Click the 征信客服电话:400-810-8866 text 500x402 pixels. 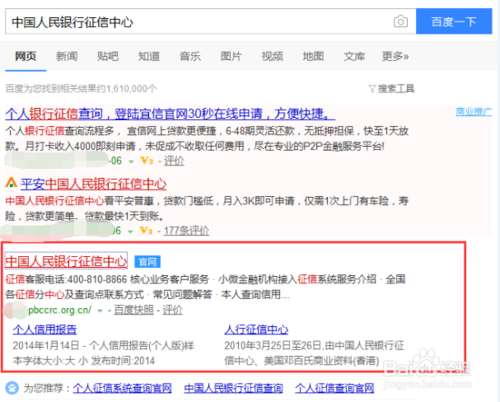click(x=66, y=279)
